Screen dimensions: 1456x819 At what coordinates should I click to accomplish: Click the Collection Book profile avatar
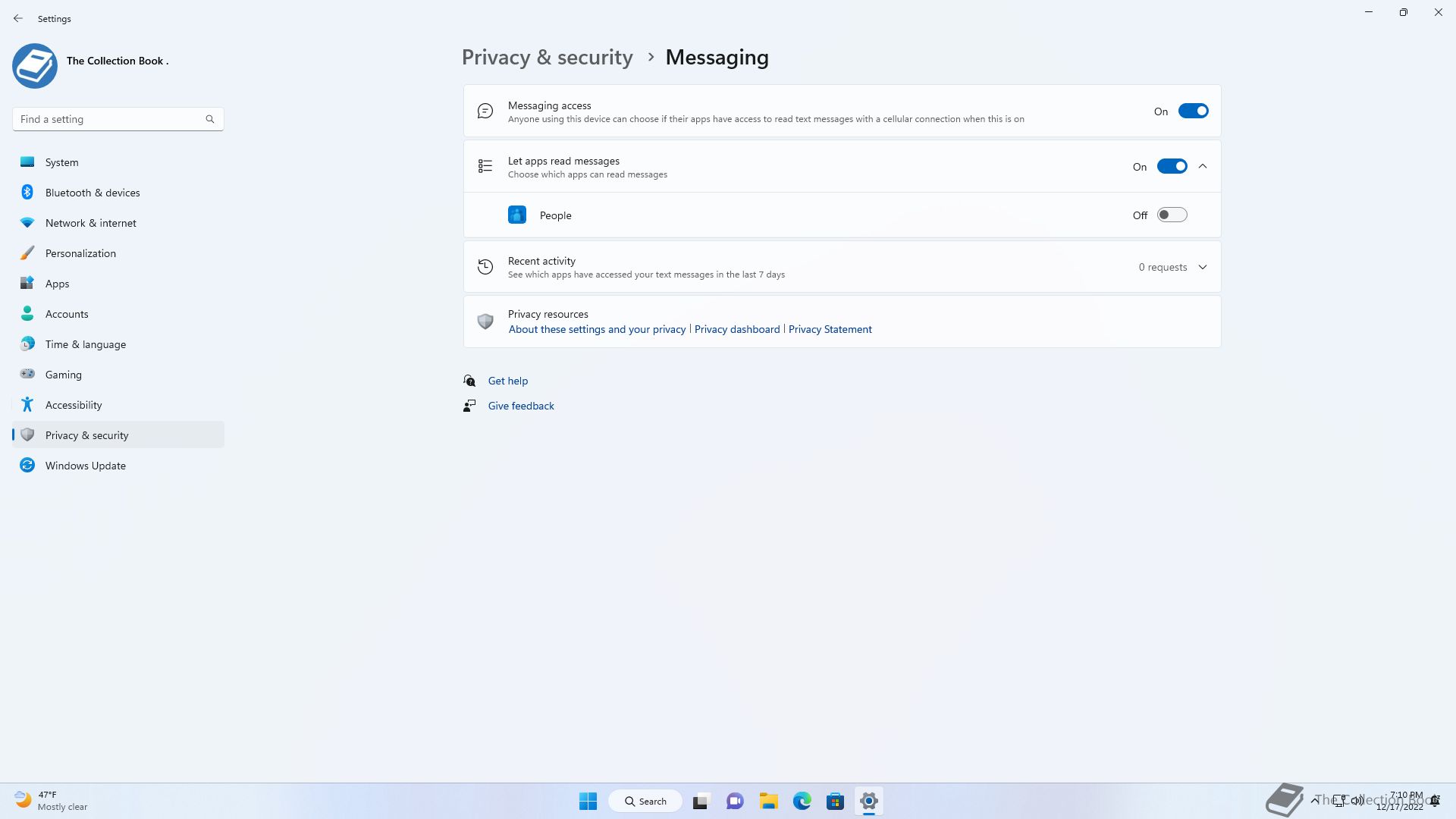(x=35, y=66)
